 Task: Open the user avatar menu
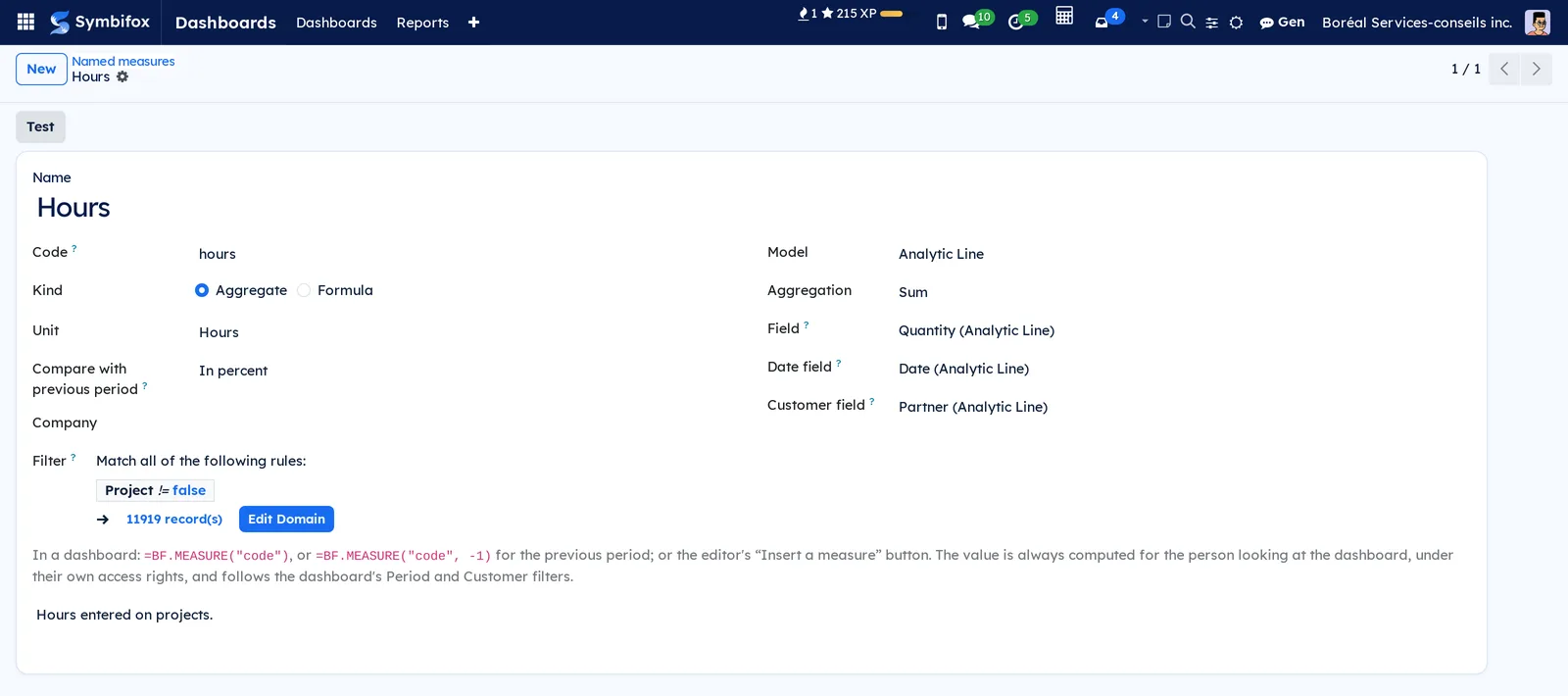click(x=1538, y=23)
